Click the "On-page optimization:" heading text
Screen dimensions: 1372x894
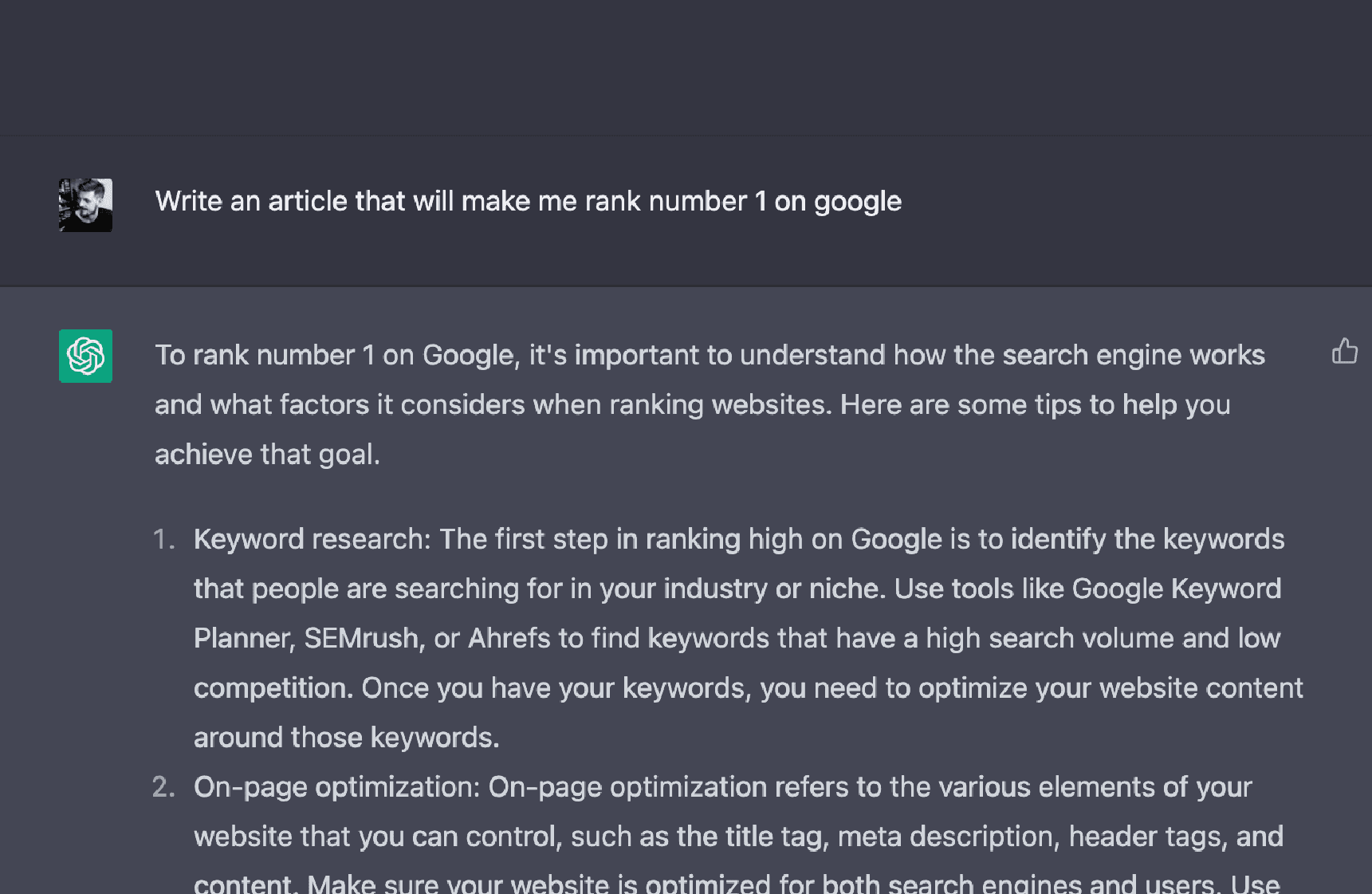coord(336,787)
